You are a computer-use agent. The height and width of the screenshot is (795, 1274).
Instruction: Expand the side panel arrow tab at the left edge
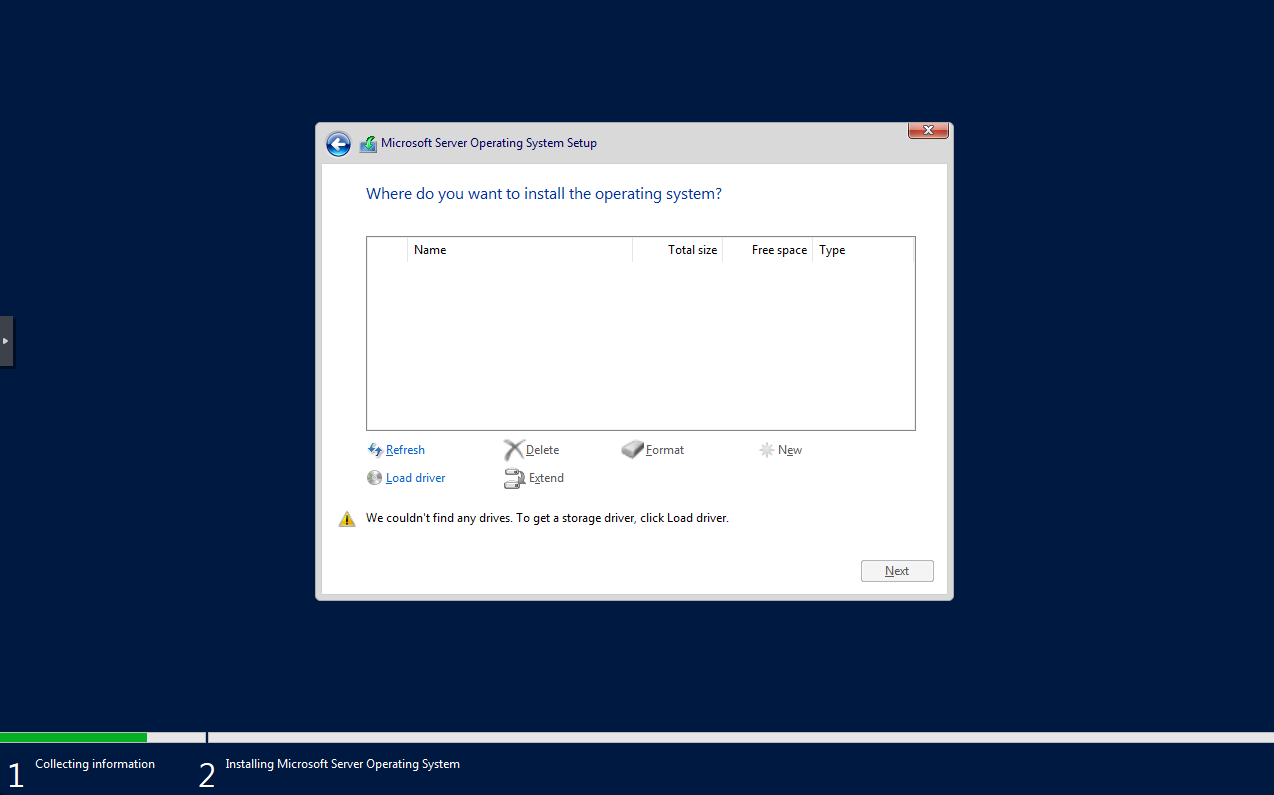point(6,341)
